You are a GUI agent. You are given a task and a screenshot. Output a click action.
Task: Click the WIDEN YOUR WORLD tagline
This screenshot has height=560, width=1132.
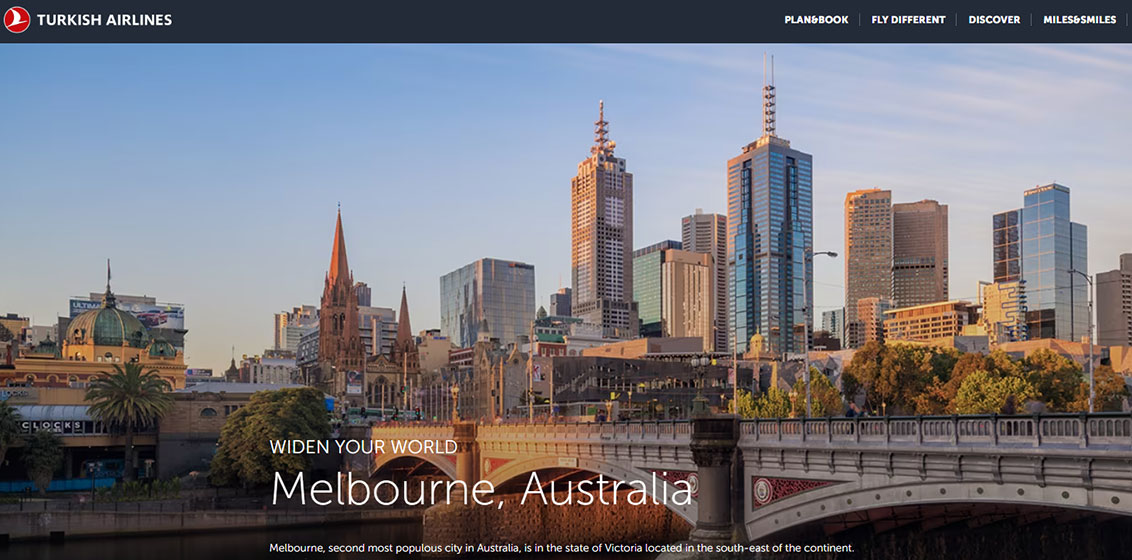click(x=364, y=447)
